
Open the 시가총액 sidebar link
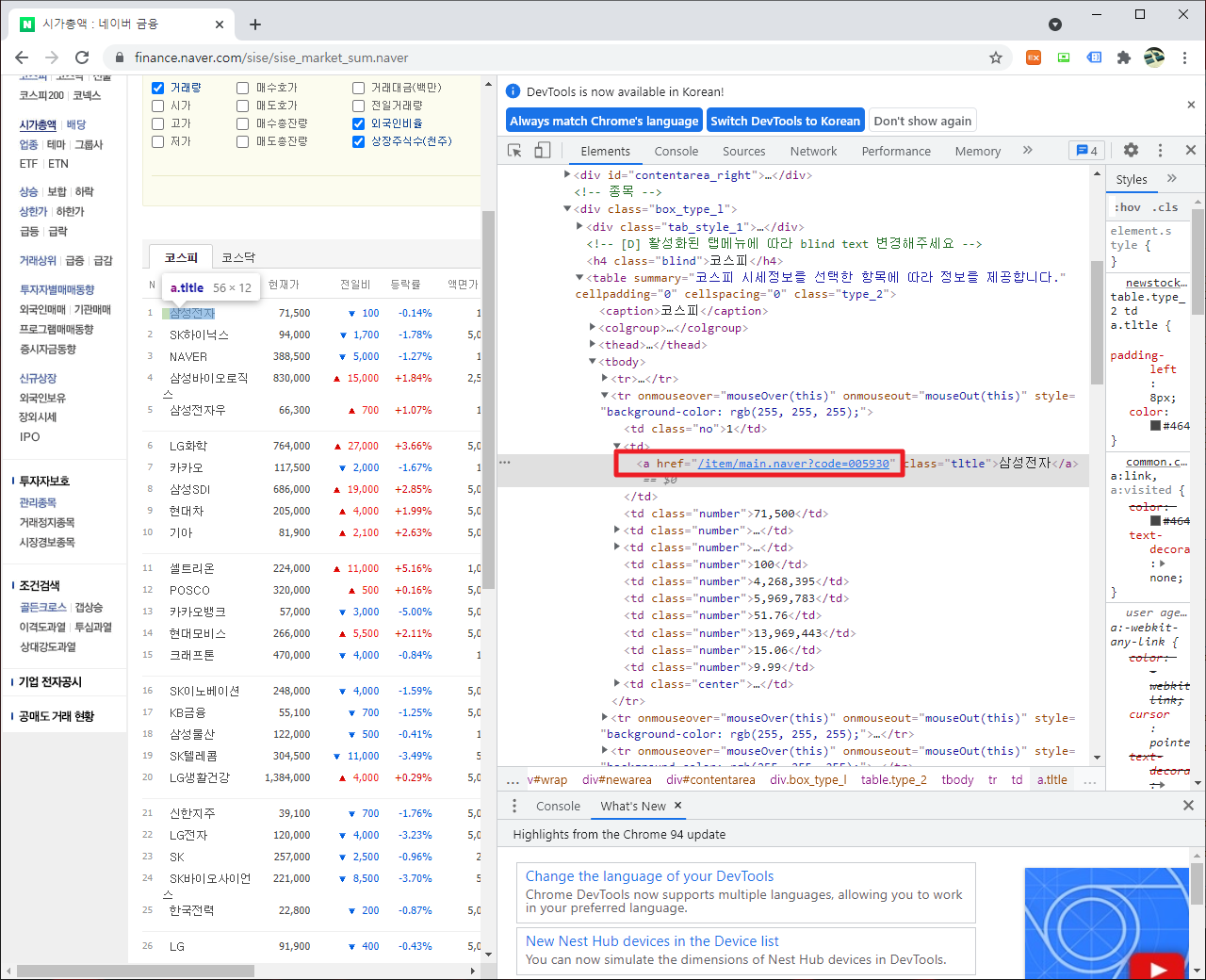pyautogui.click(x=39, y=124)
